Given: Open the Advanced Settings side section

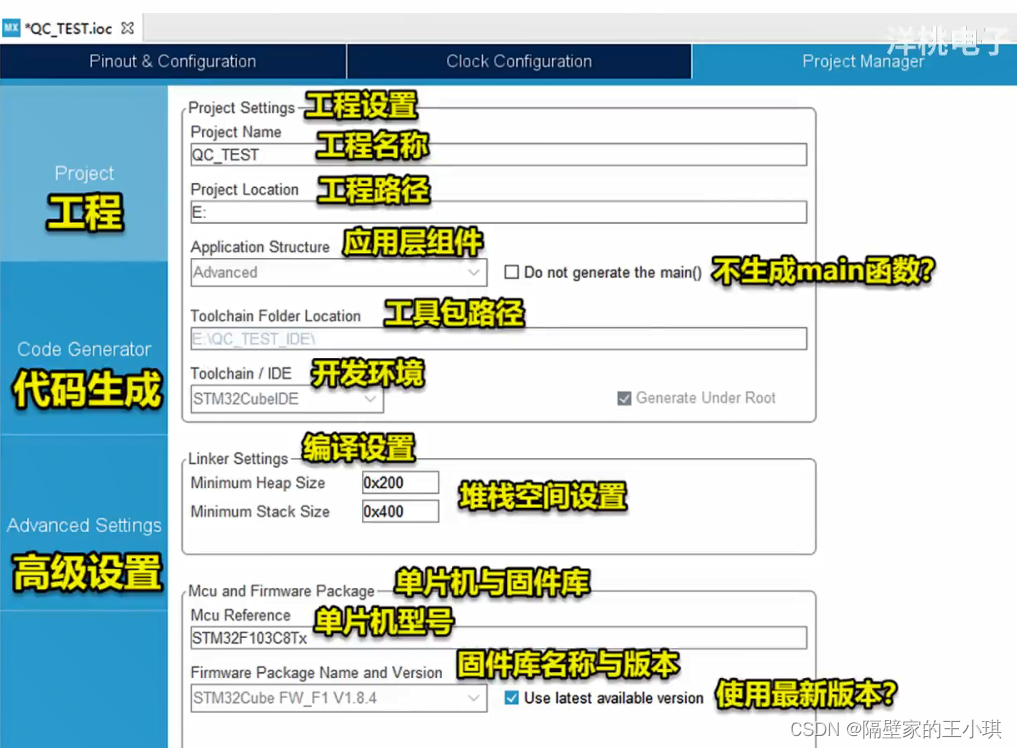Looking at the screenshot, I should coord(84,524).
